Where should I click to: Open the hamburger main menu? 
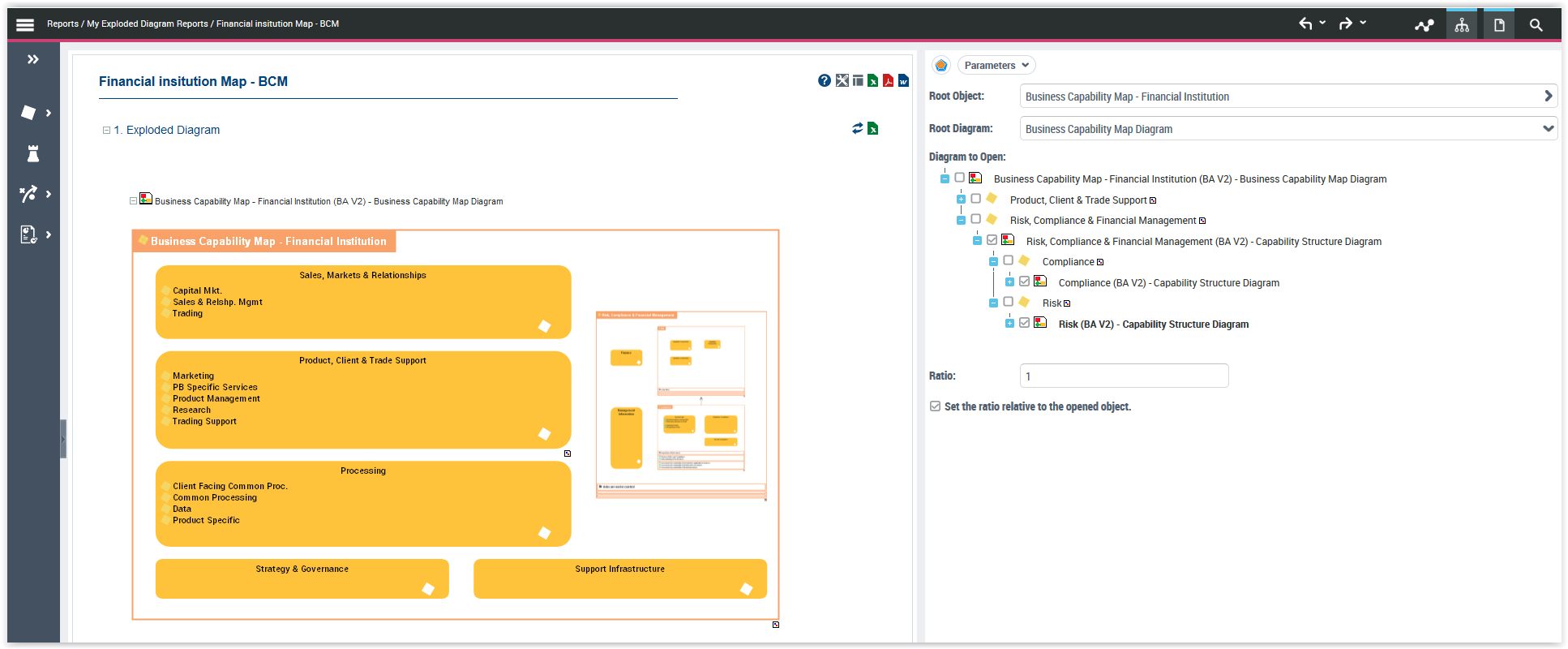point(25,24)
